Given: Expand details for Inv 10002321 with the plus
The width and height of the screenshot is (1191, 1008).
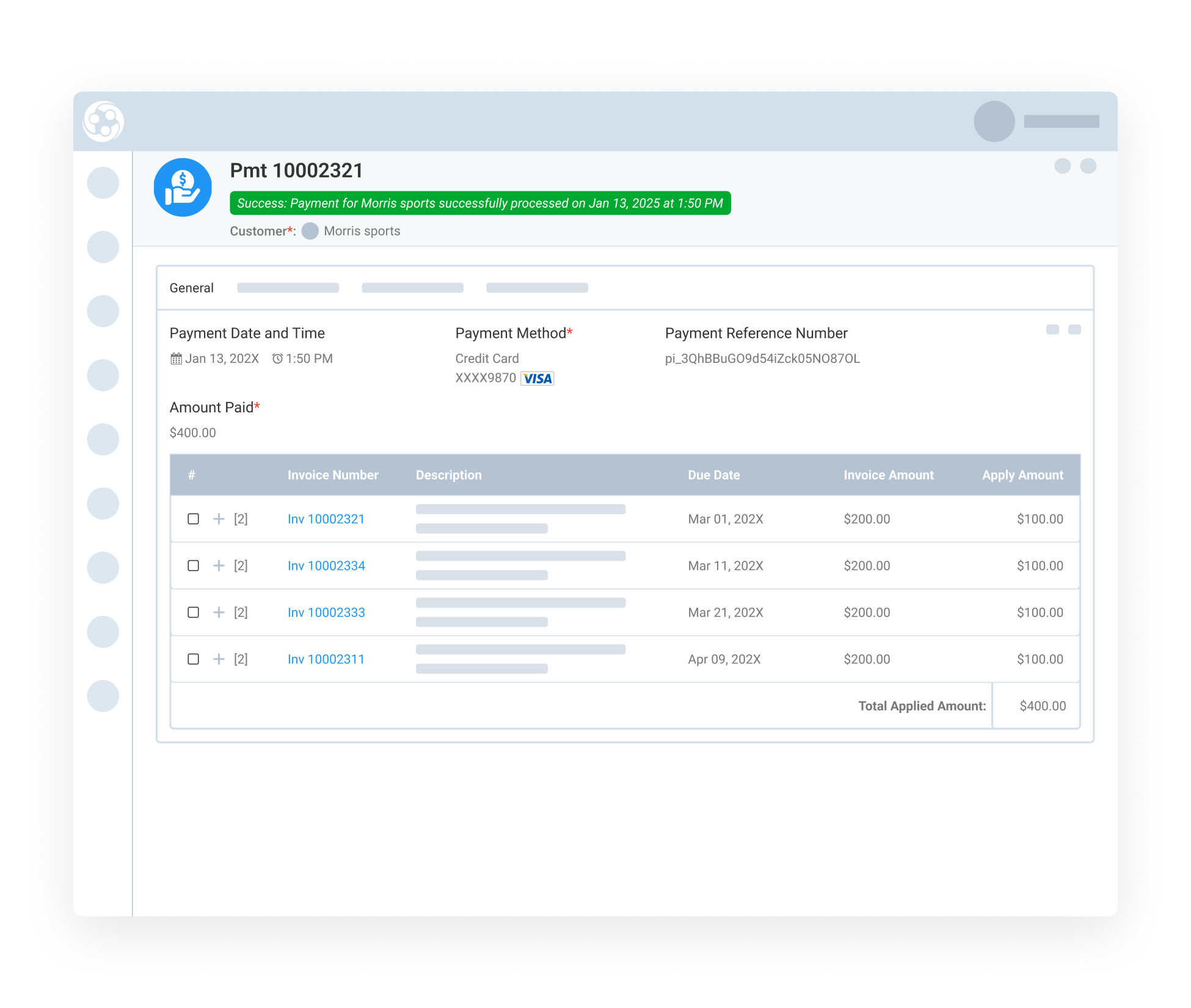Looking at the screenshot, I should pos(219,519).
